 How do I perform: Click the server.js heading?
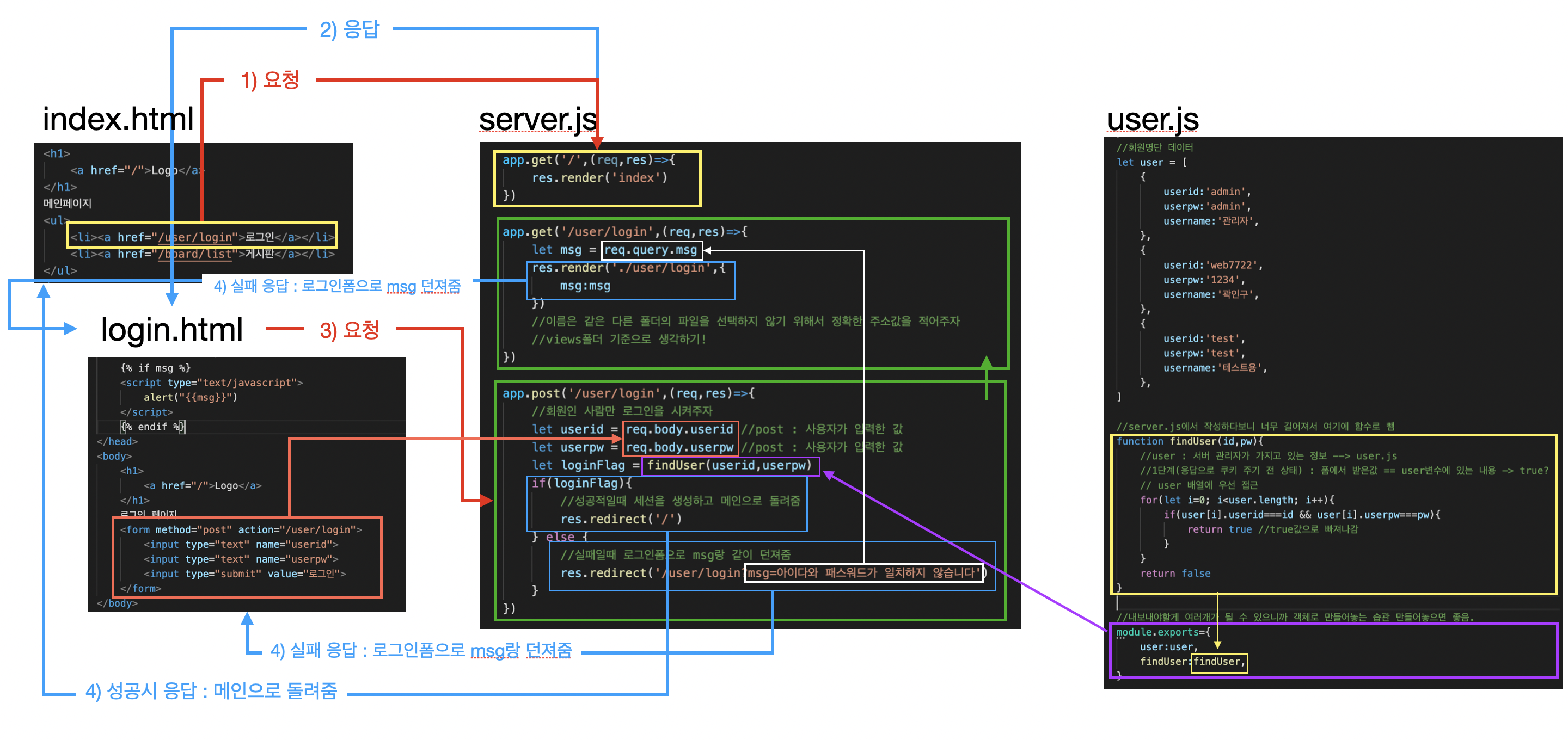(x=537, y=119)
